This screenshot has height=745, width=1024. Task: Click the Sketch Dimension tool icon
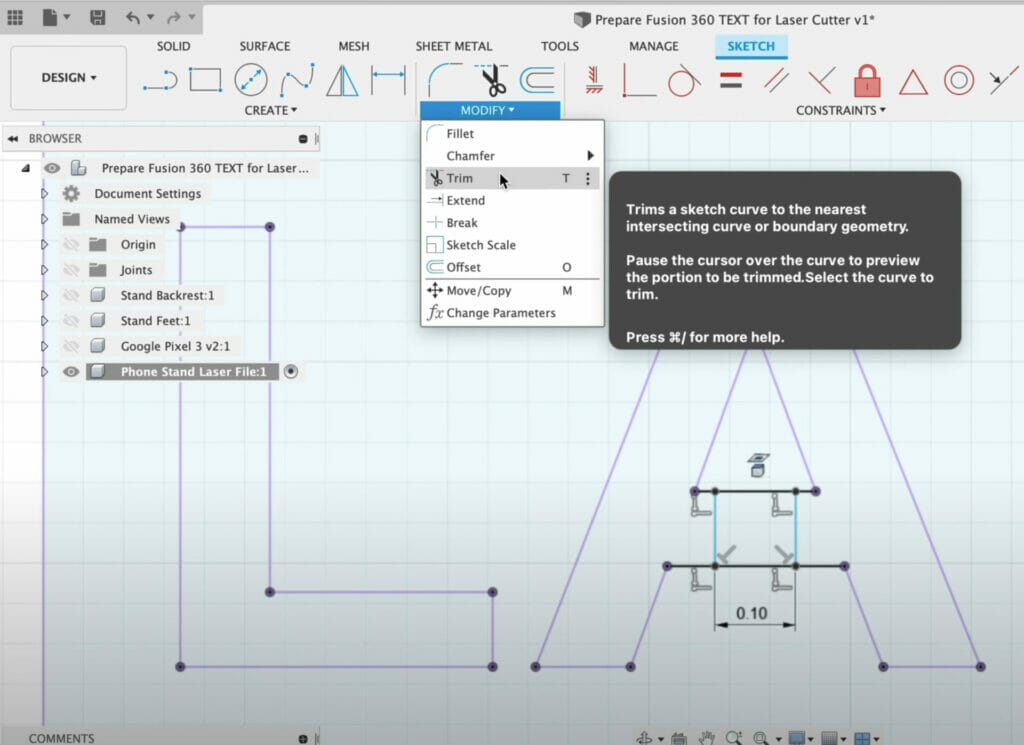click(388, 80)
